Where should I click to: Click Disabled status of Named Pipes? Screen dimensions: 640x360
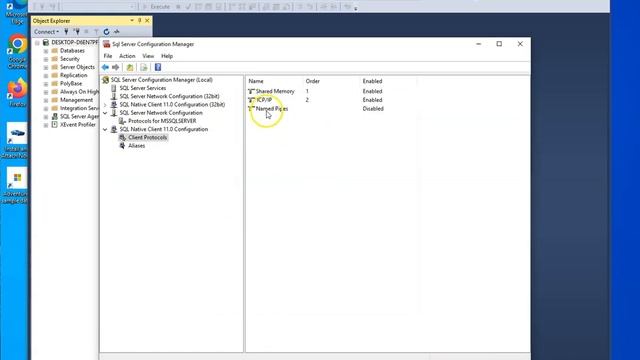pyautogui.click(x=373, y=109)
